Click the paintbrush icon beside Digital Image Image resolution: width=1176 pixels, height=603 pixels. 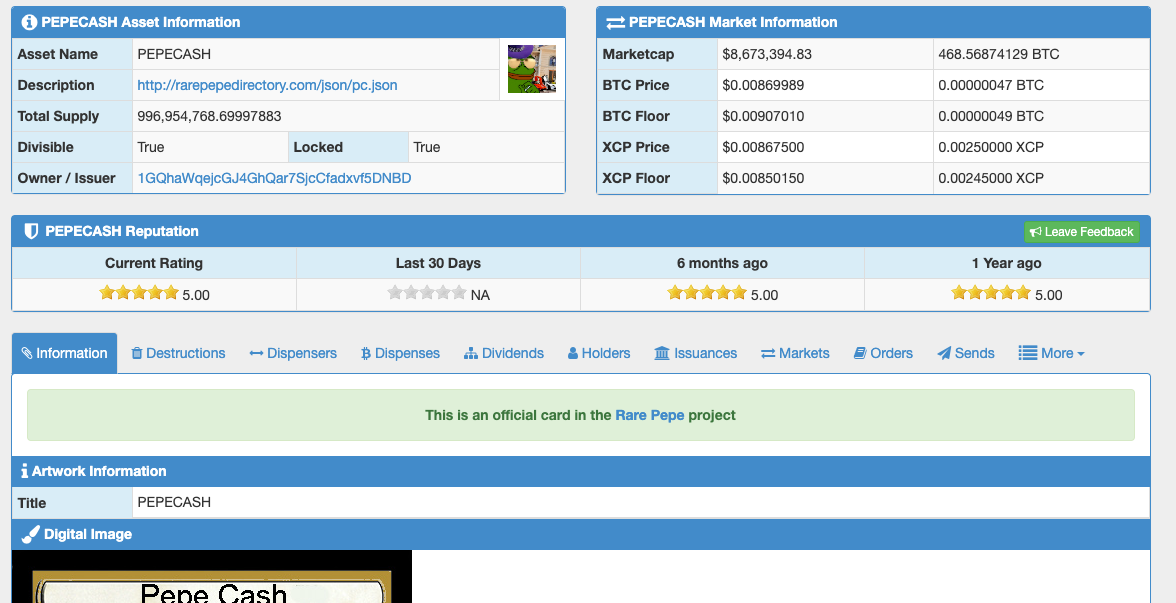click(30, 534)
